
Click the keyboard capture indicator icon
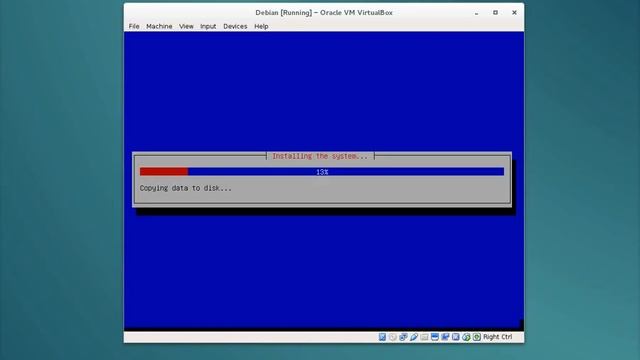point(477,337)
